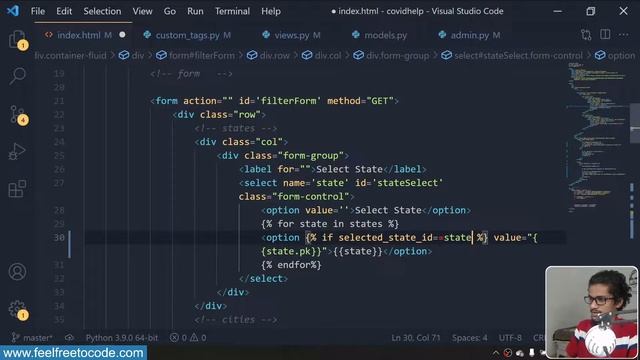Close the unsaved index.html tab dot
640x360 pixels.
pyautogui.click(x=122, y=35)
